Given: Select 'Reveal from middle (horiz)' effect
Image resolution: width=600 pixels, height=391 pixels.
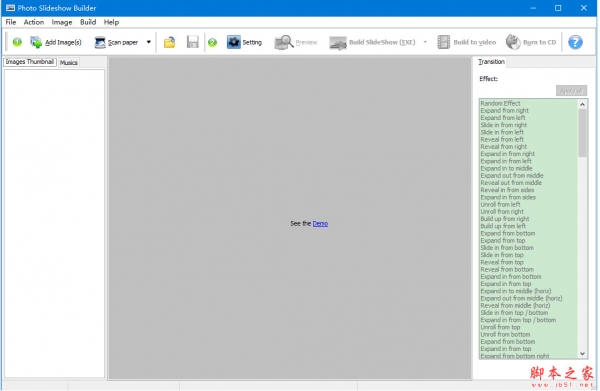Looking at the screenshot, I should (x=515, y=306).
